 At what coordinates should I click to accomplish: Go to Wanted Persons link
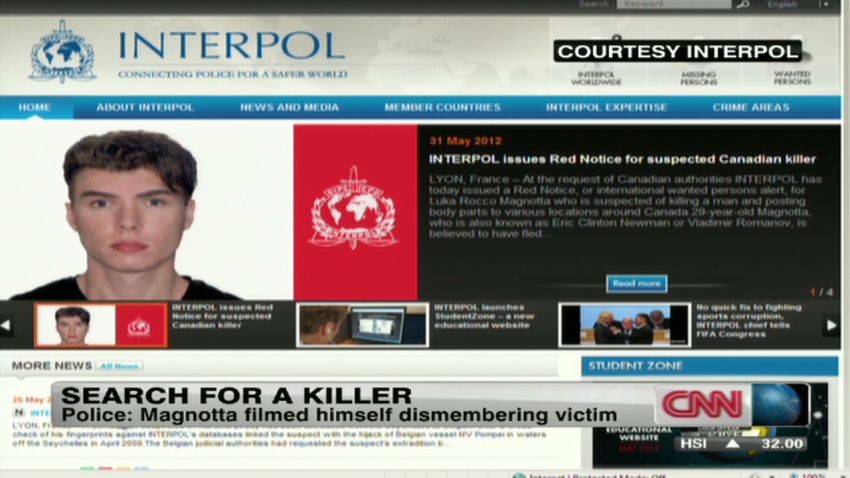click(x=792, y=77)
